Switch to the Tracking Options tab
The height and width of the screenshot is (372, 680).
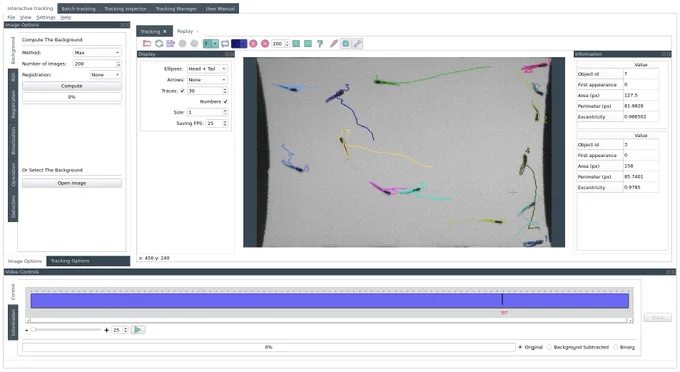coord(88,261)
